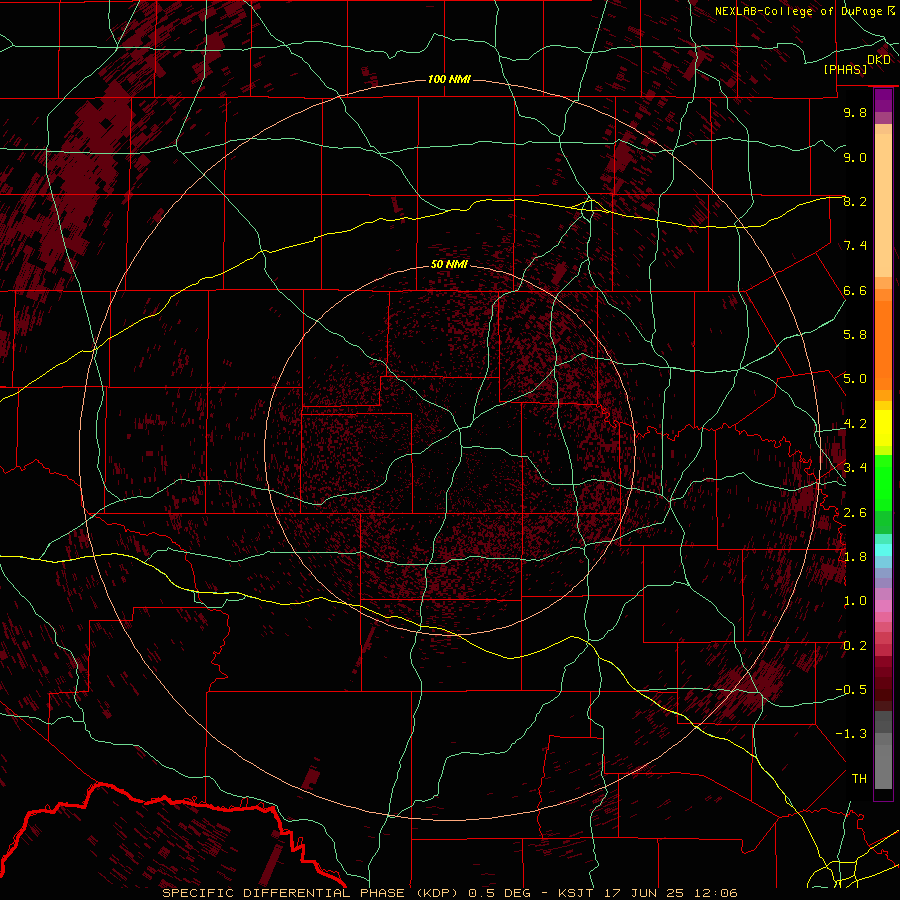Viewport: 900px width, 900px height.
Task: Click the yellow segment of the color bar
Action: tap(883, 428)
